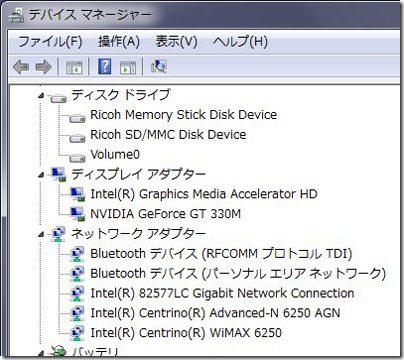This screenshot has width=404, height=360.
Task: Open the 操作(A) menu
Action: [x=119, y=42]
